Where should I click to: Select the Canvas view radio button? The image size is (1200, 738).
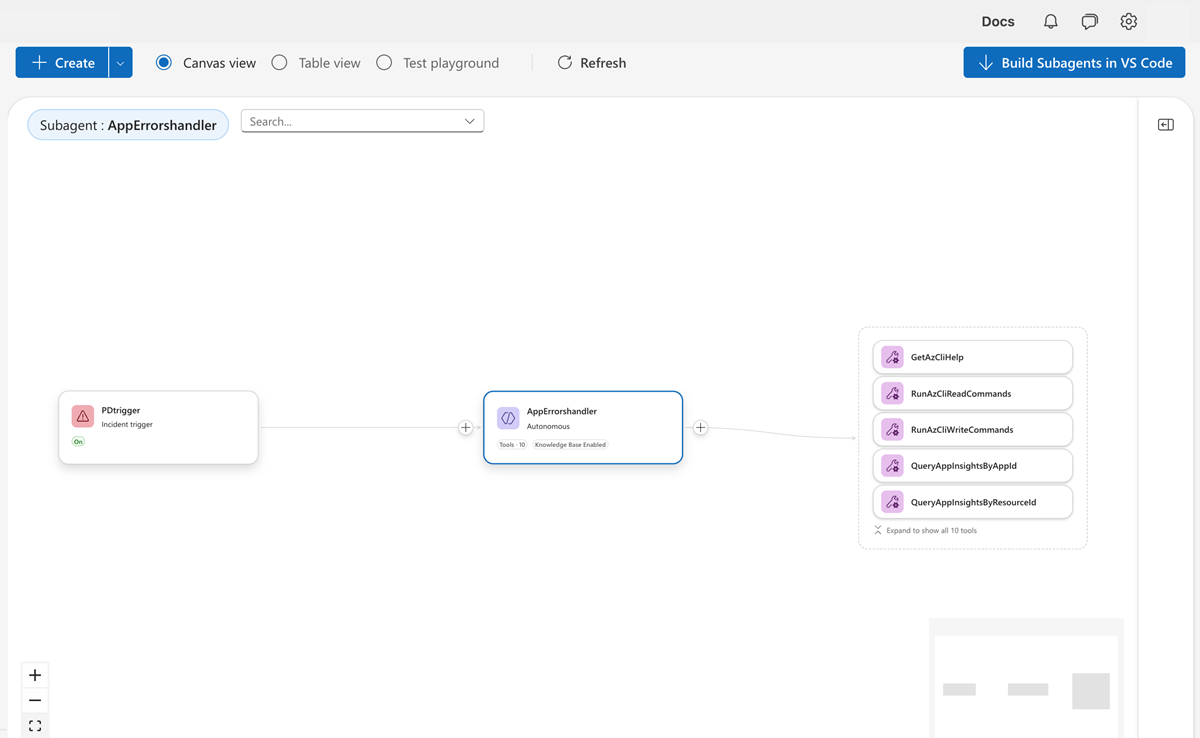tap(164, 63)
